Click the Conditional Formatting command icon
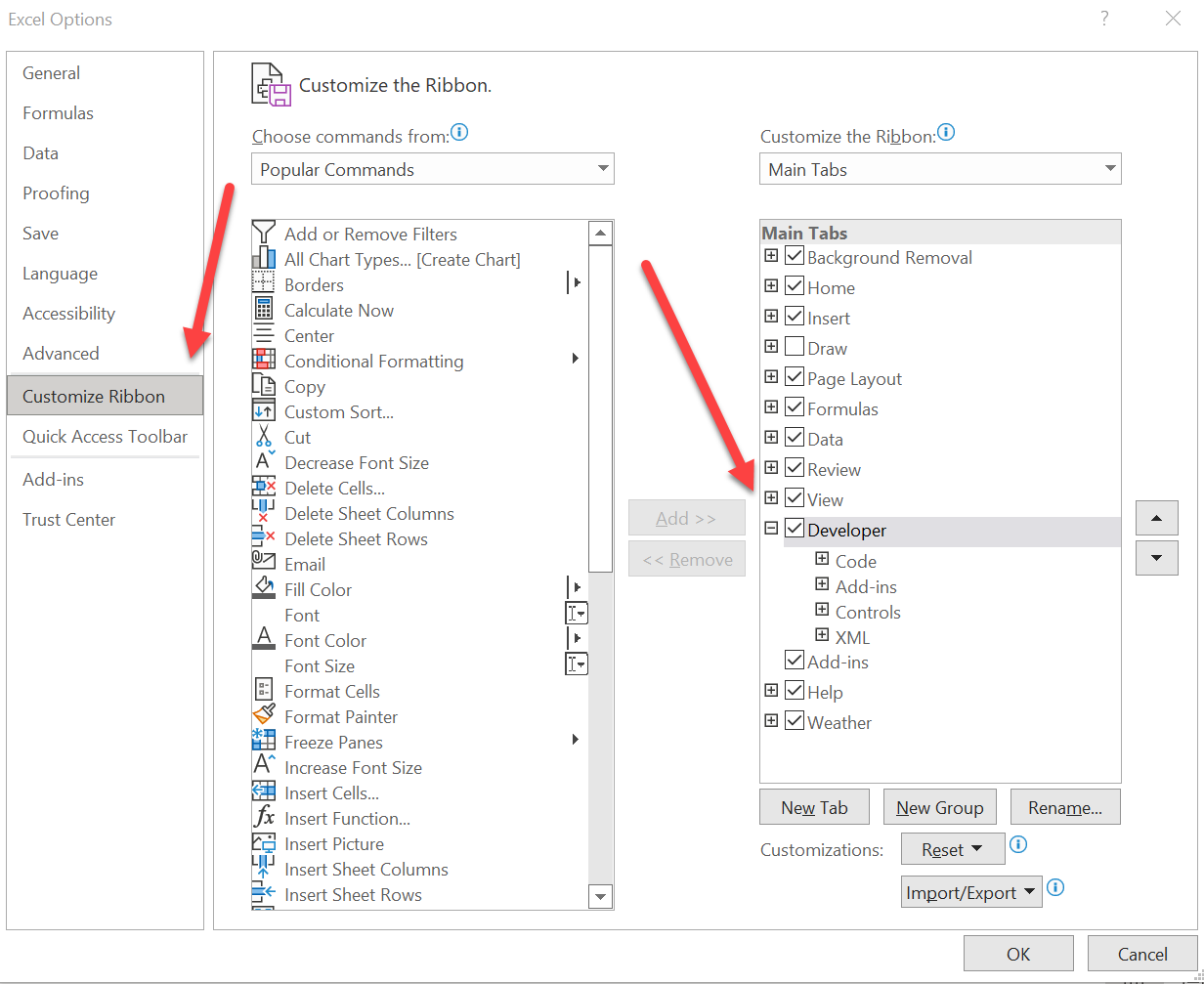1204x984 pixels. click(x=265, y=361)
